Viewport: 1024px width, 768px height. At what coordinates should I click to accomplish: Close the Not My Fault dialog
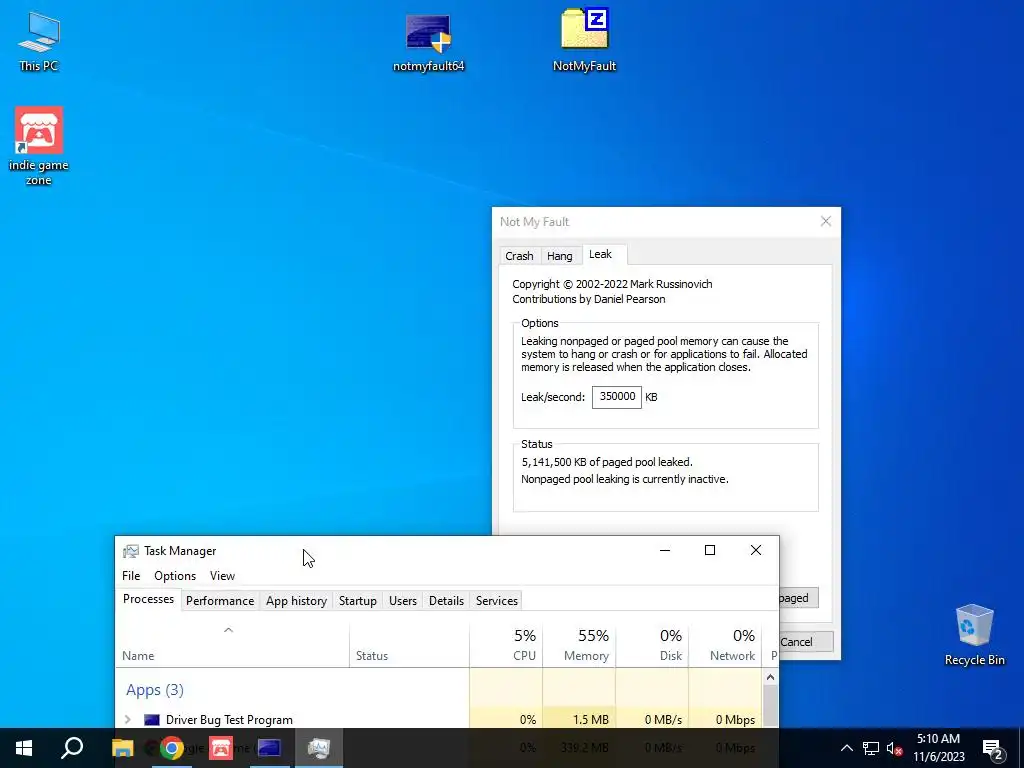[825, 221]
